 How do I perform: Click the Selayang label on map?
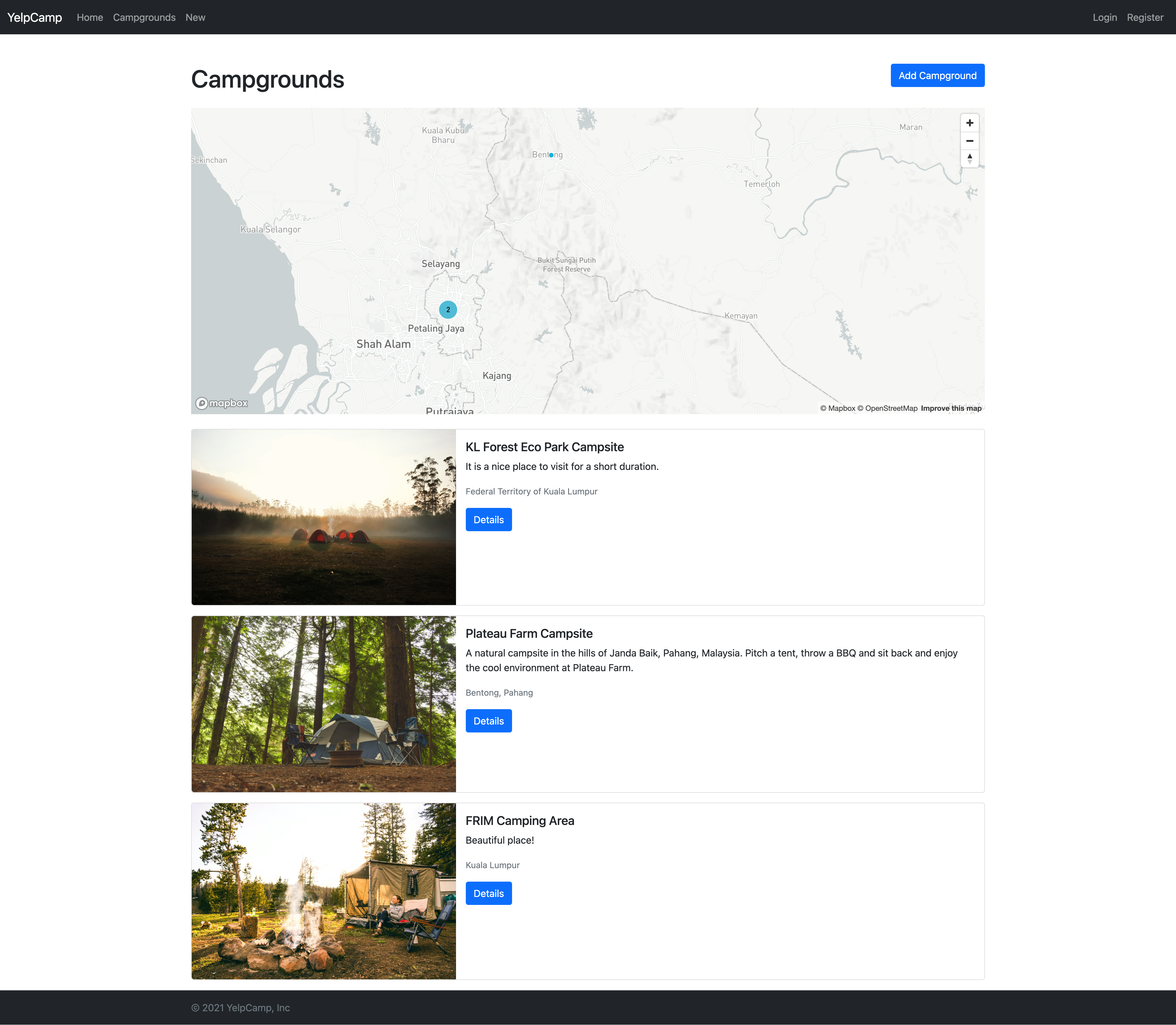[440, 264]
